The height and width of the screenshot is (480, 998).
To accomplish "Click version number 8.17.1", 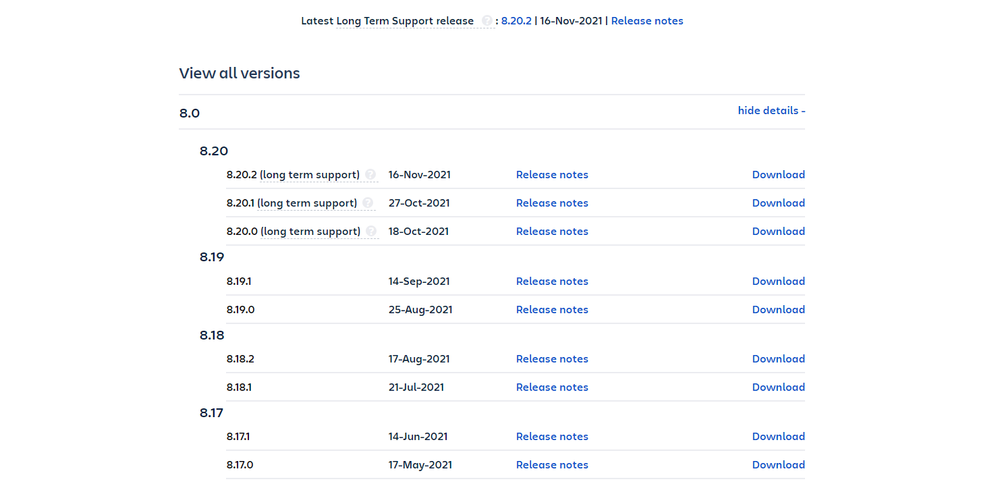I will click(238, 437).
